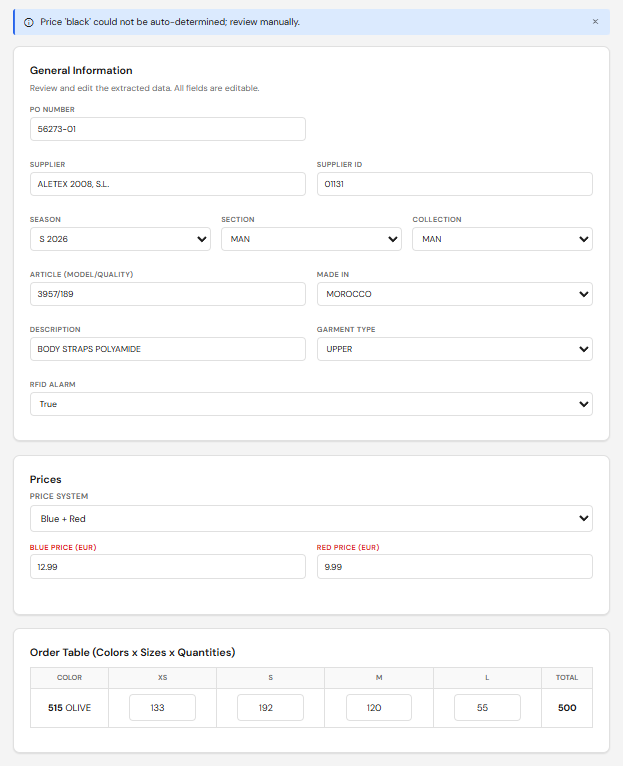
Task: Edit the XS quantity 133 for OLIVE
Action: pyautogui.click(x=162, y=707)
